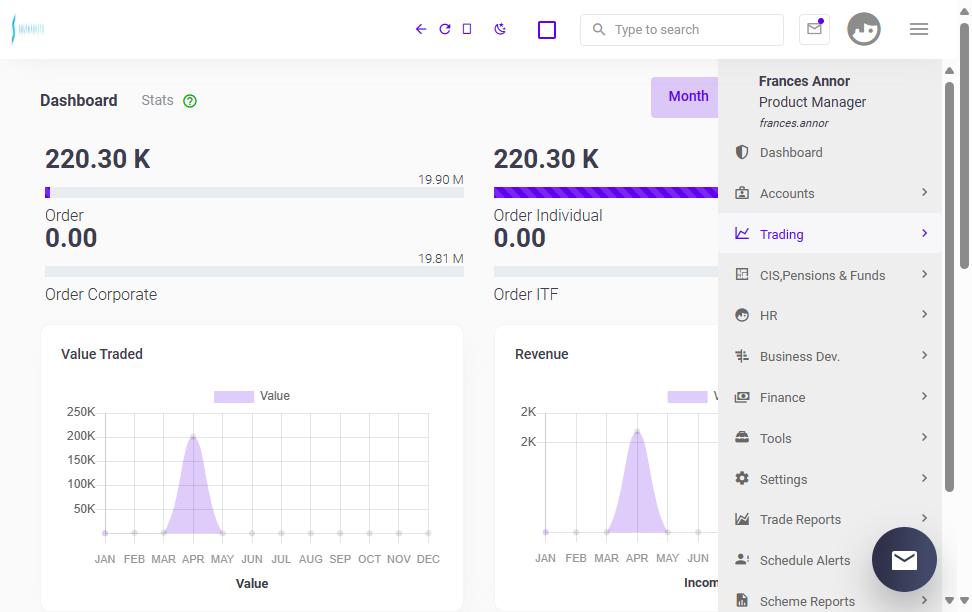Viewport: 972px width, 612px height.
Task: Click the green Stats help icon
Action: click(190, 101)
